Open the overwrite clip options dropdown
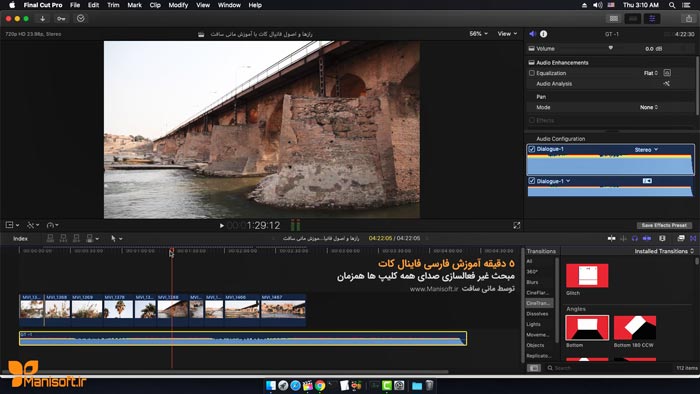This screenshot has width=700, height=394. pyautogui.click(x=92, y=239)
